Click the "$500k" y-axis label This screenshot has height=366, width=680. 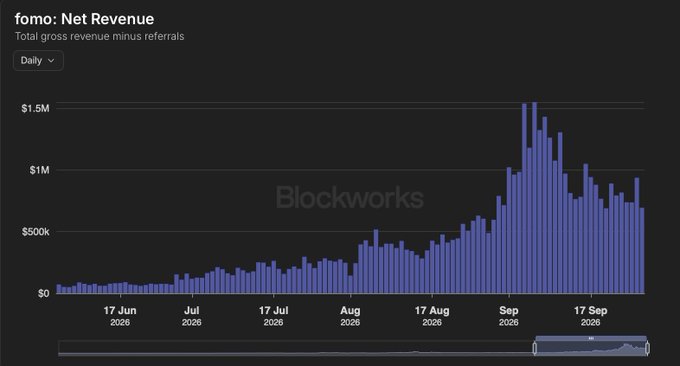(36, 232)
